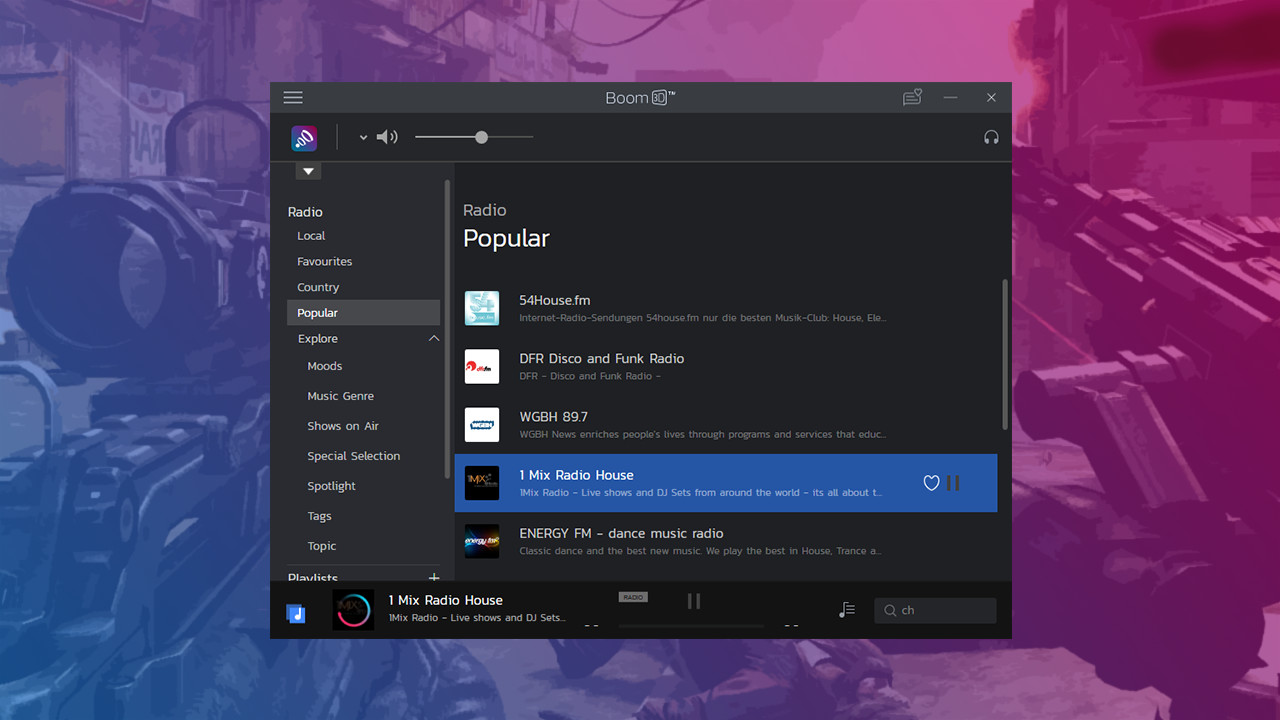Select Favourites under Radio
This screenshot has height=720, width=1280.
[x=324, y=261]
